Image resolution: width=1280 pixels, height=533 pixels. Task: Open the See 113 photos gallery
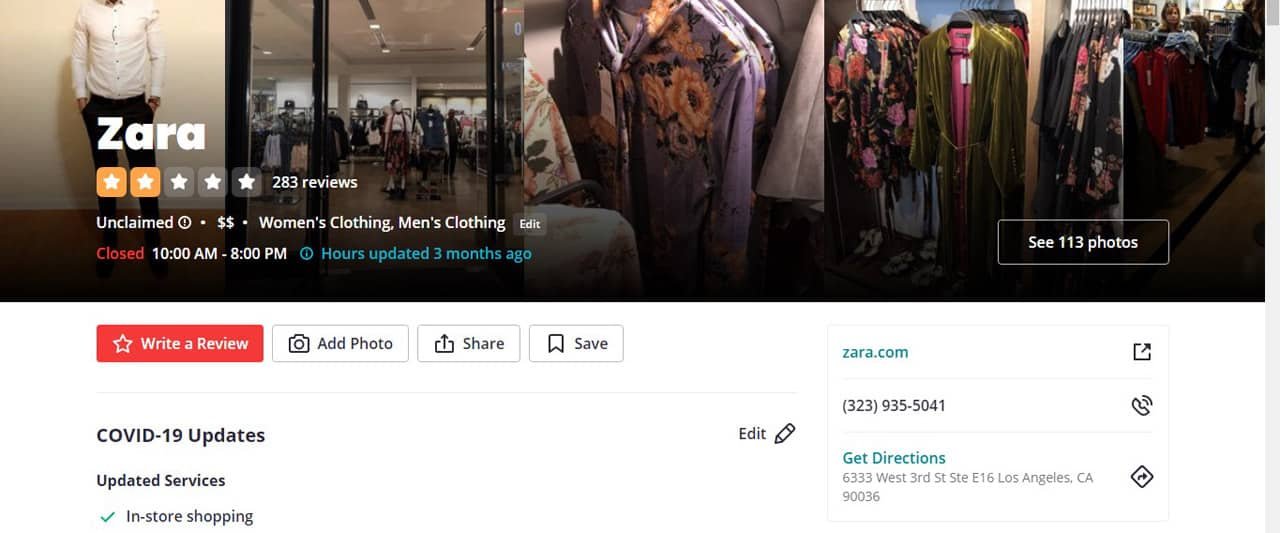[1083, 242]
